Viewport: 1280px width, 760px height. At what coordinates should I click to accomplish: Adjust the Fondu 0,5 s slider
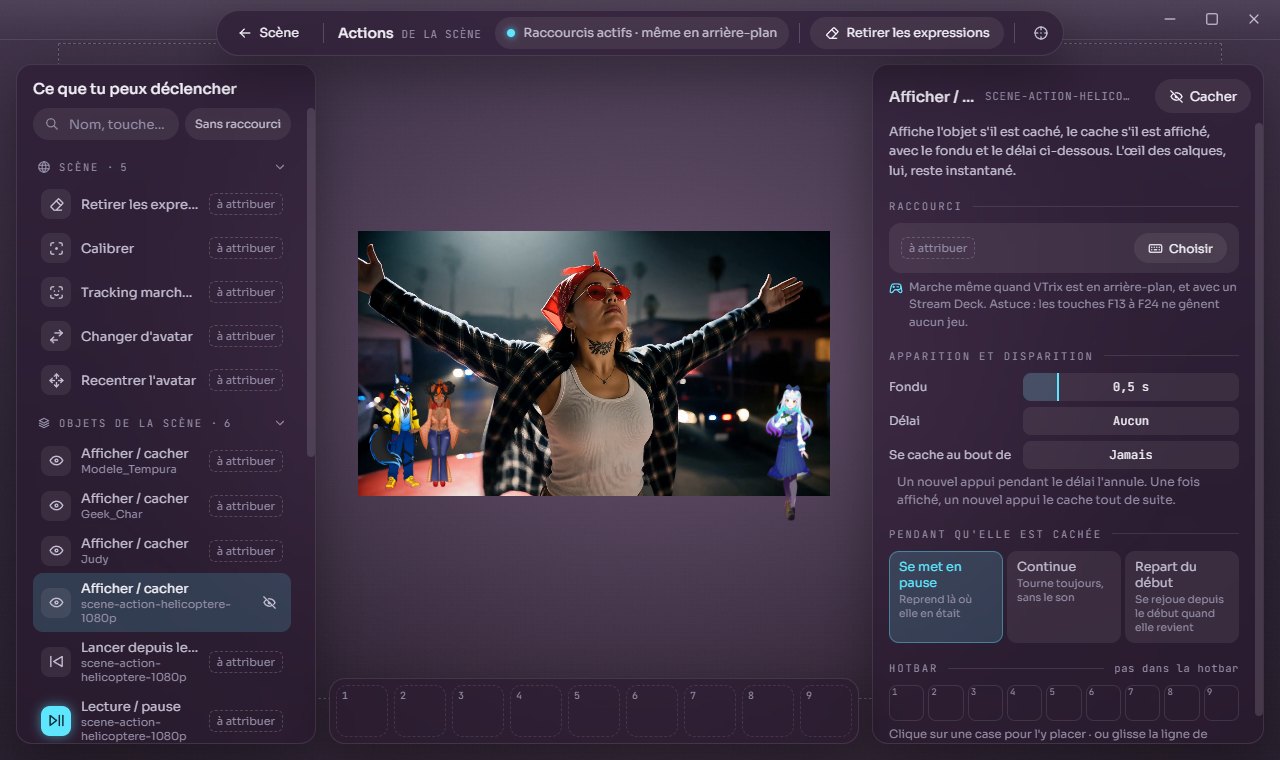tap(1131, 387)
